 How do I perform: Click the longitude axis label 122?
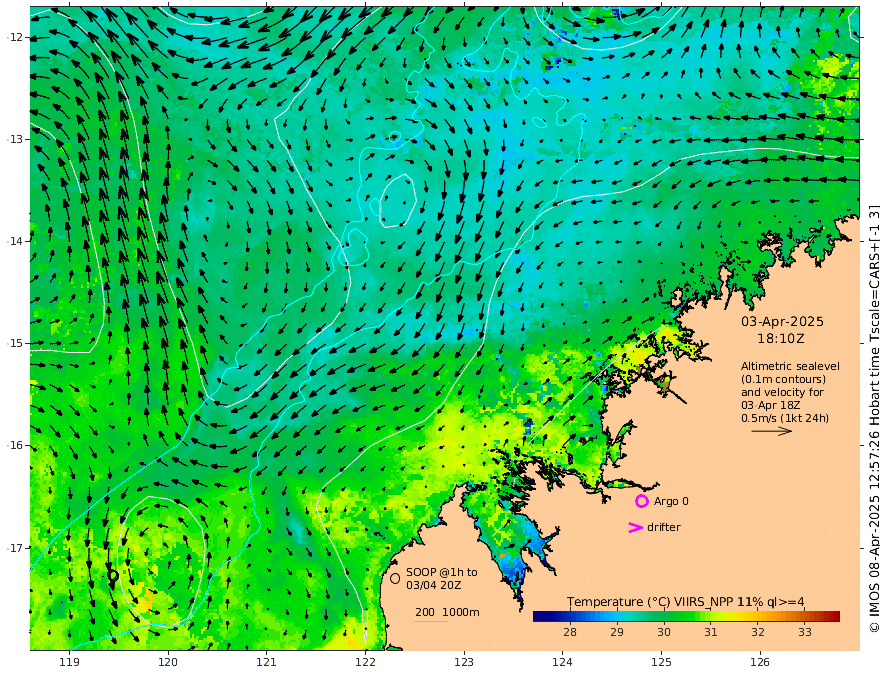tap(365, 663)
